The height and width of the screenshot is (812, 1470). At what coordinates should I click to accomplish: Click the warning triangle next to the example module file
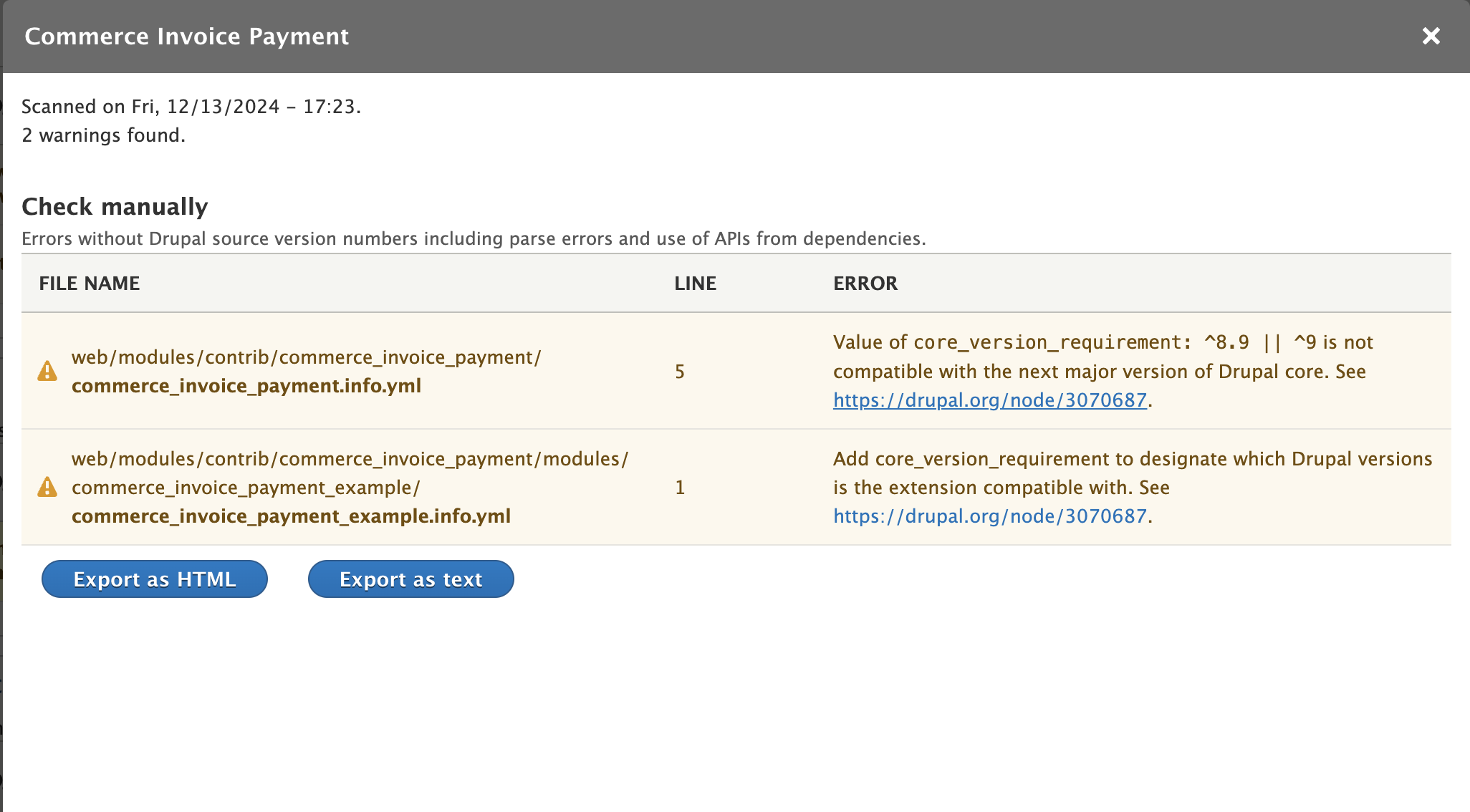(47, 487)
